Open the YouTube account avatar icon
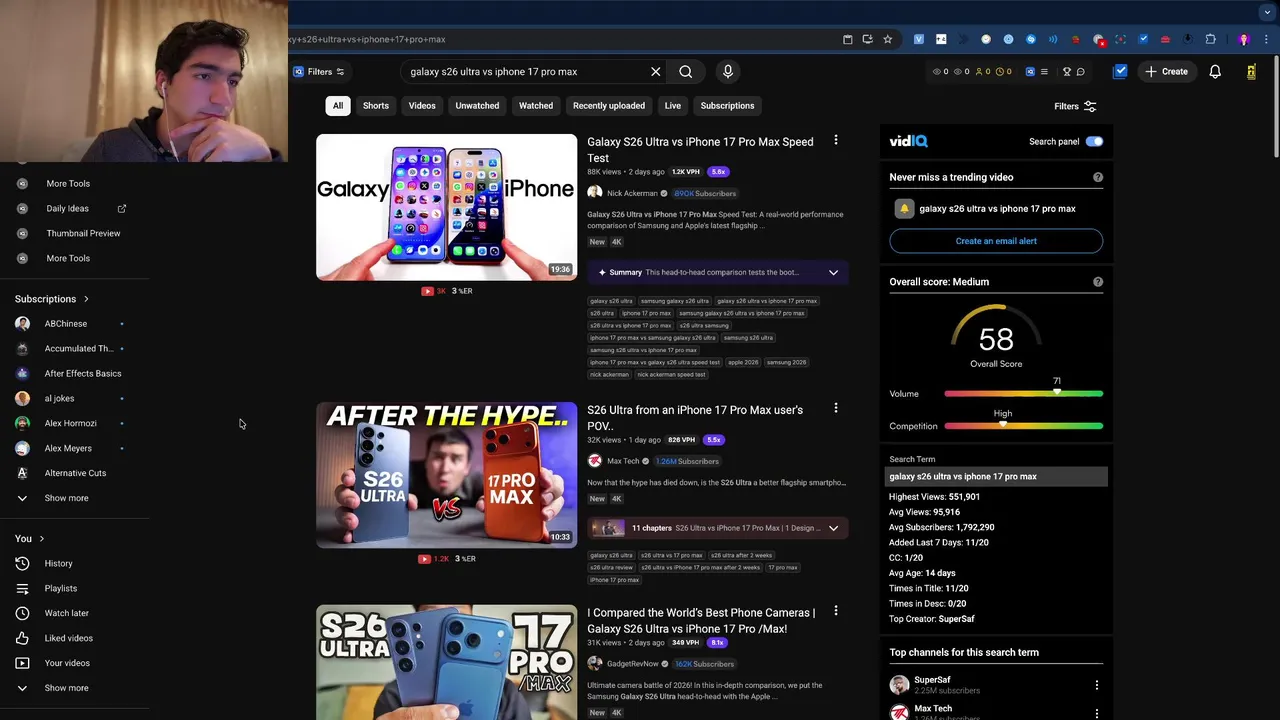The image size is (1280, 720). [1251, 72]
